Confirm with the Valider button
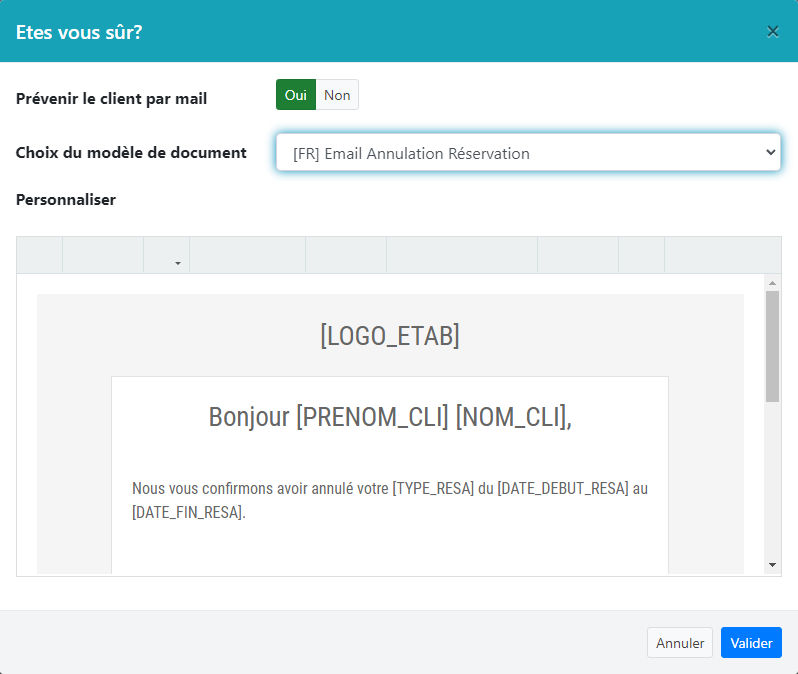The image size is (798, 674). pyautogui.click(x=751, y=643)
